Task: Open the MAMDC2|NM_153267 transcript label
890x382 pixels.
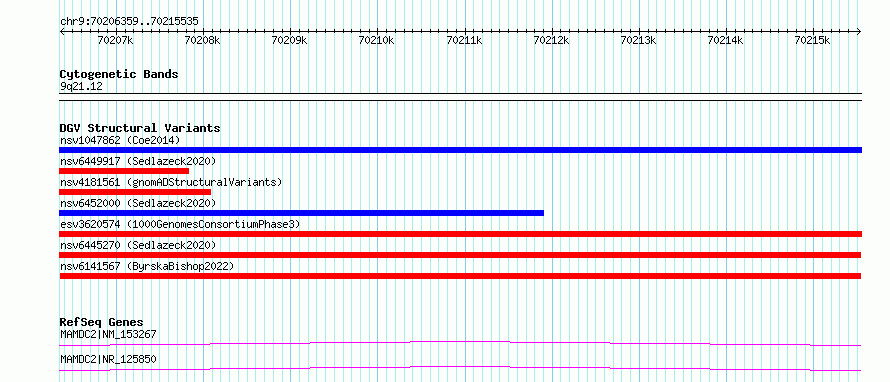Action: point(108,334)
